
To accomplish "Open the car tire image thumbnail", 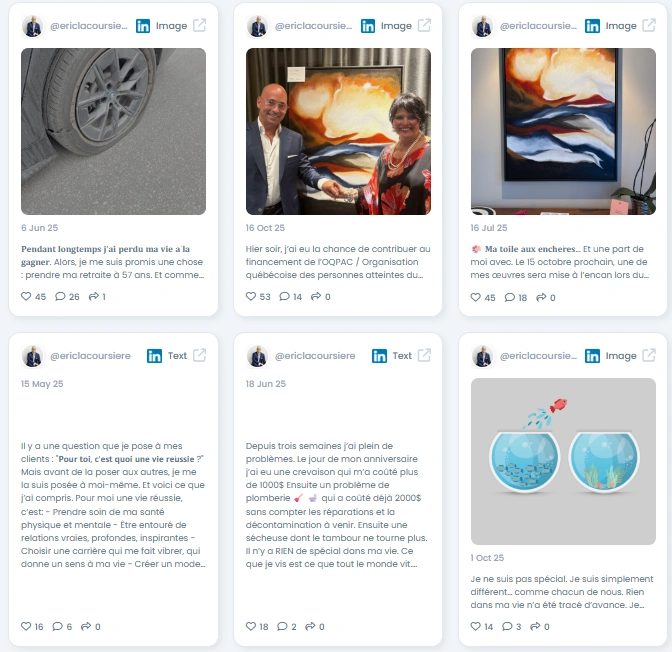I will [x=114, y=131].
